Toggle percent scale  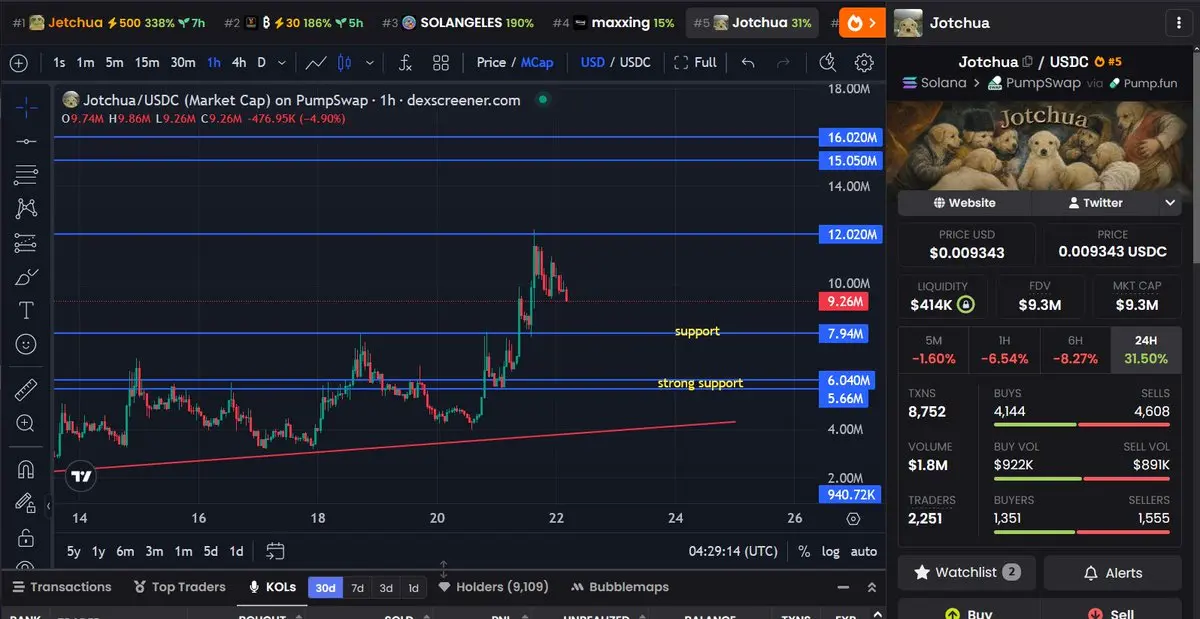(804, 551)
